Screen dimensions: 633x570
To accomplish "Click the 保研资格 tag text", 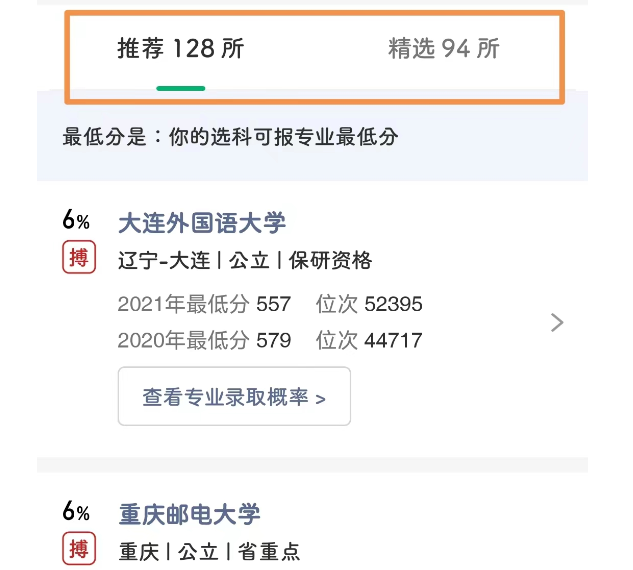I will coord(330,260).
